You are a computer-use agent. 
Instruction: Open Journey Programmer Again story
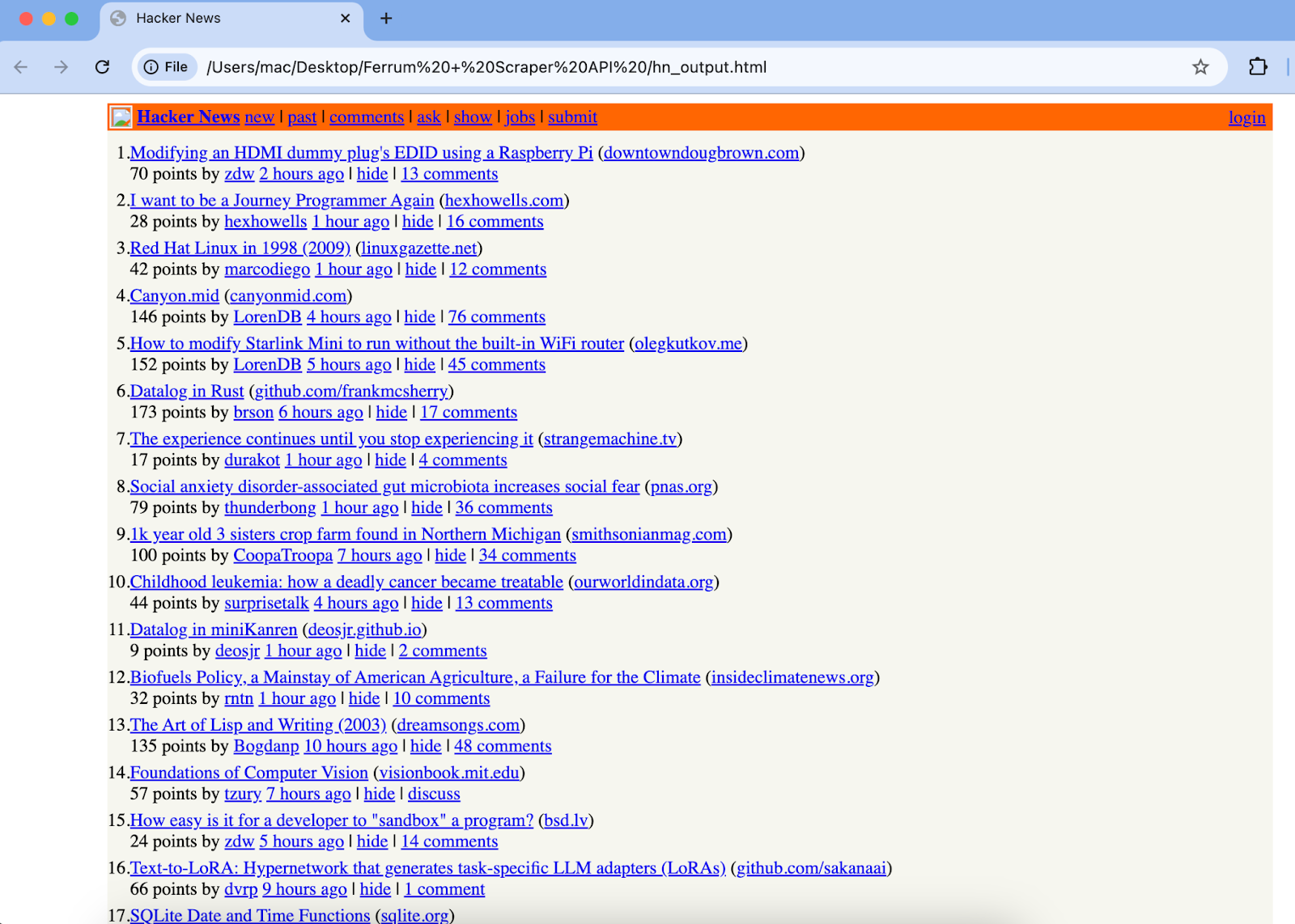[x=282, y=200]
